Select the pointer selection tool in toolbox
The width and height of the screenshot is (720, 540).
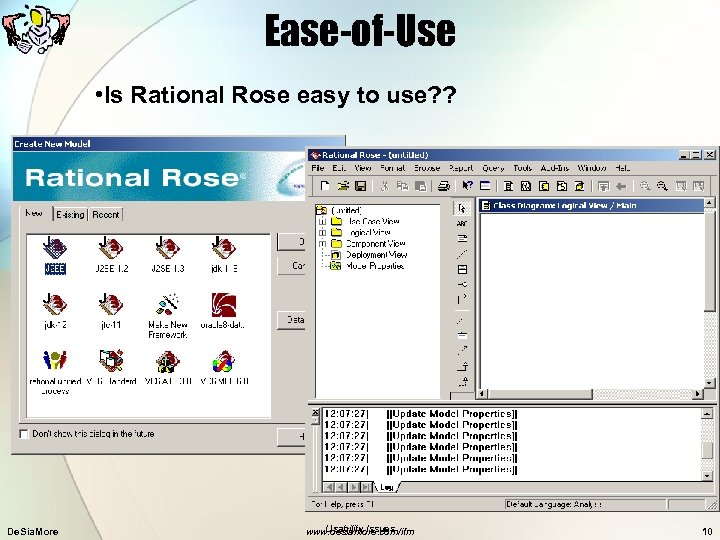462,208
